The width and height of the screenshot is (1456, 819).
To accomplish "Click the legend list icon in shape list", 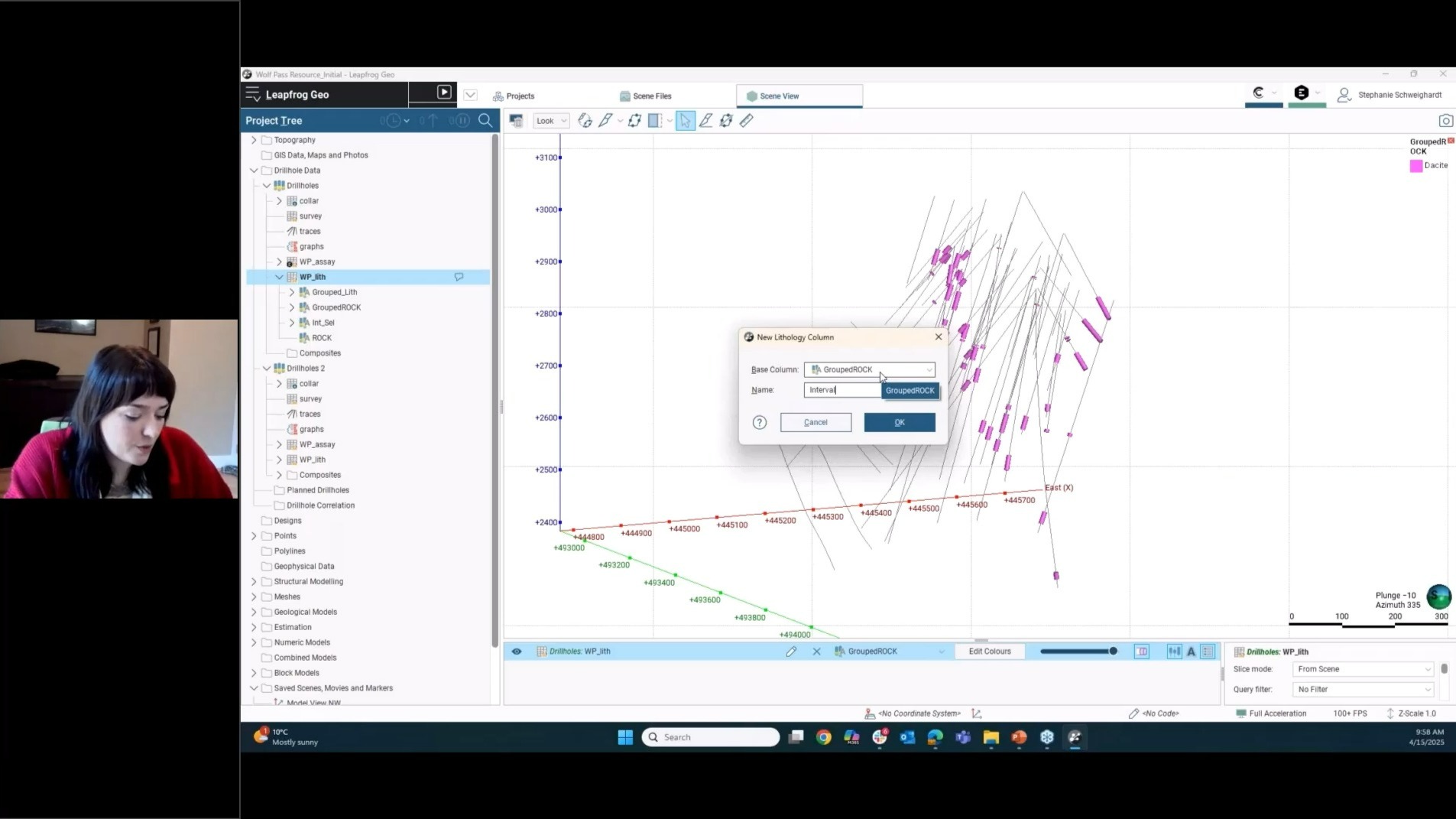I will coord(1208,652).
